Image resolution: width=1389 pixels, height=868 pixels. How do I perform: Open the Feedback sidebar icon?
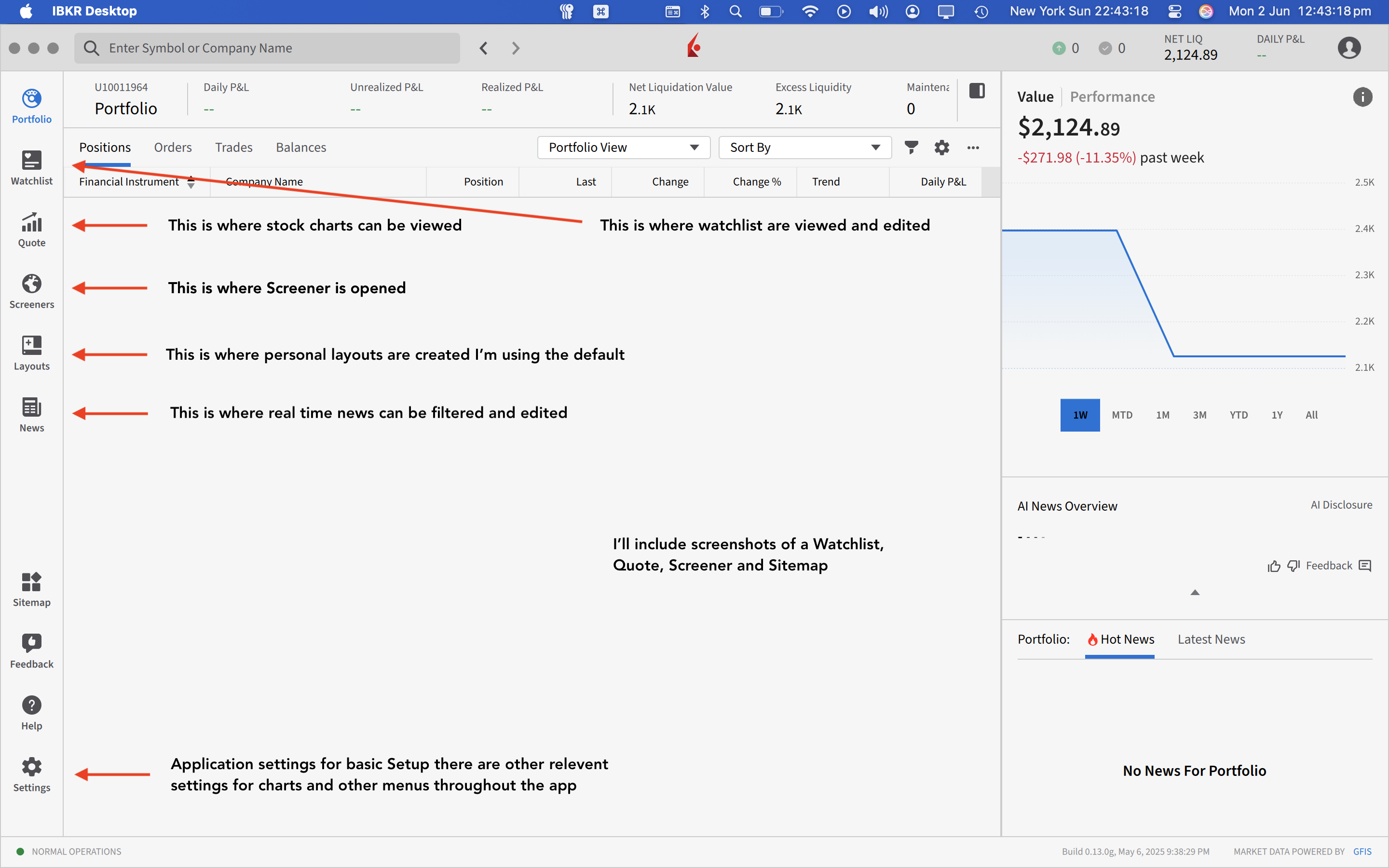(31, 651)
